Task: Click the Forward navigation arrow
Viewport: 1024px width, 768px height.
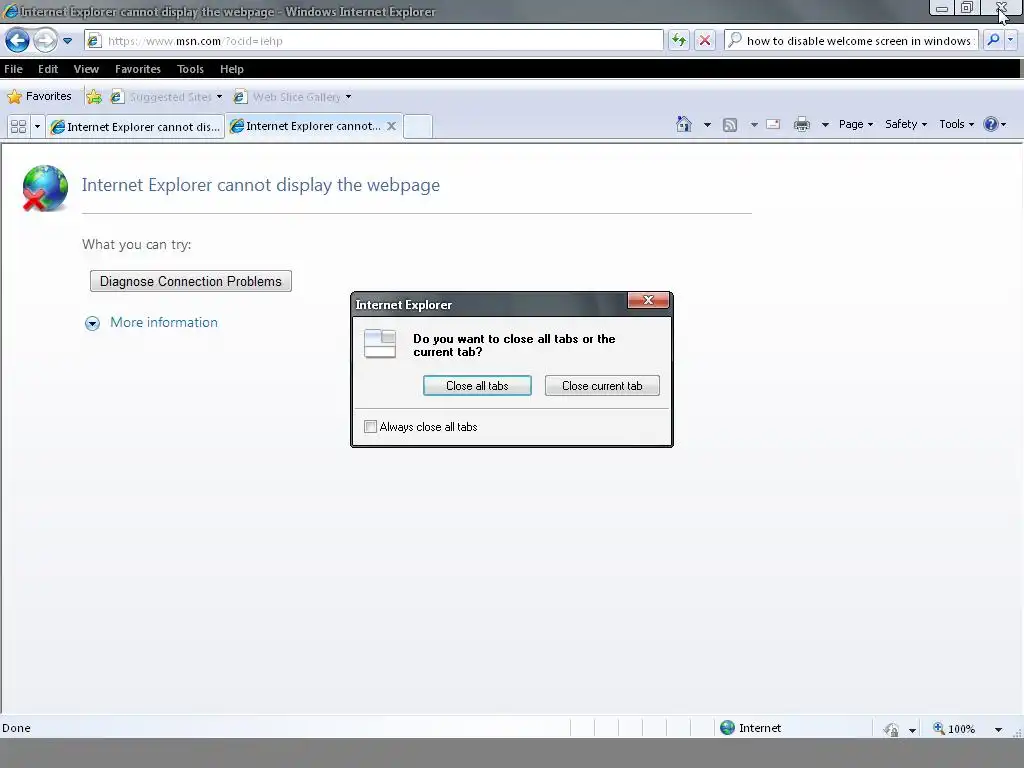Action: point(45,40)
